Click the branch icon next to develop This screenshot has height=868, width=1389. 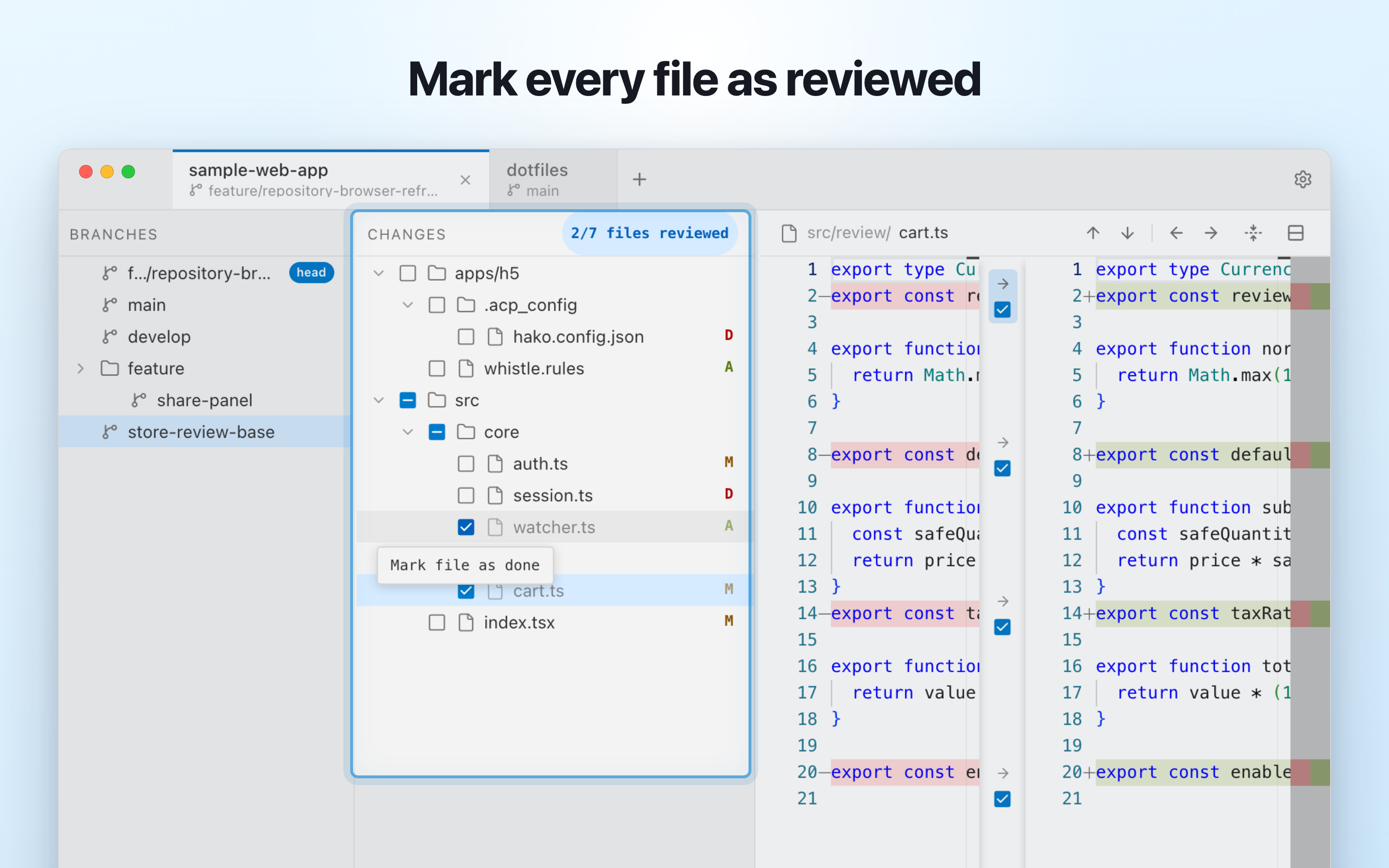pyautogui.click(x=109, y=337)
